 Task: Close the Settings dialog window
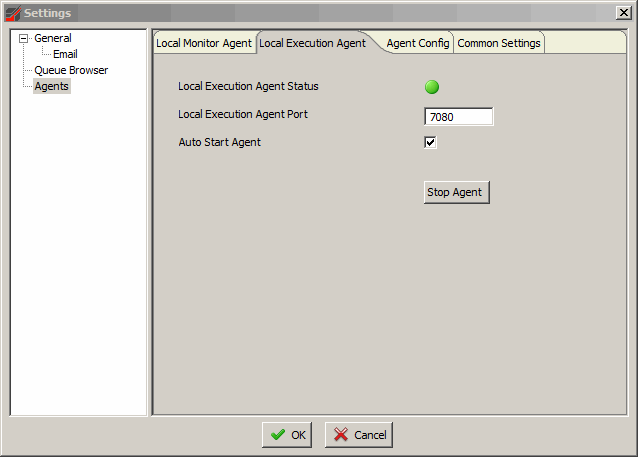coord(624,12)
